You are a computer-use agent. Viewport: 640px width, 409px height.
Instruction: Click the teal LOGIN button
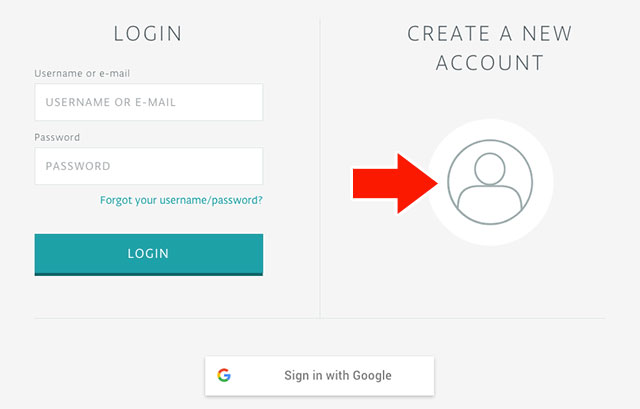point(149,254)
